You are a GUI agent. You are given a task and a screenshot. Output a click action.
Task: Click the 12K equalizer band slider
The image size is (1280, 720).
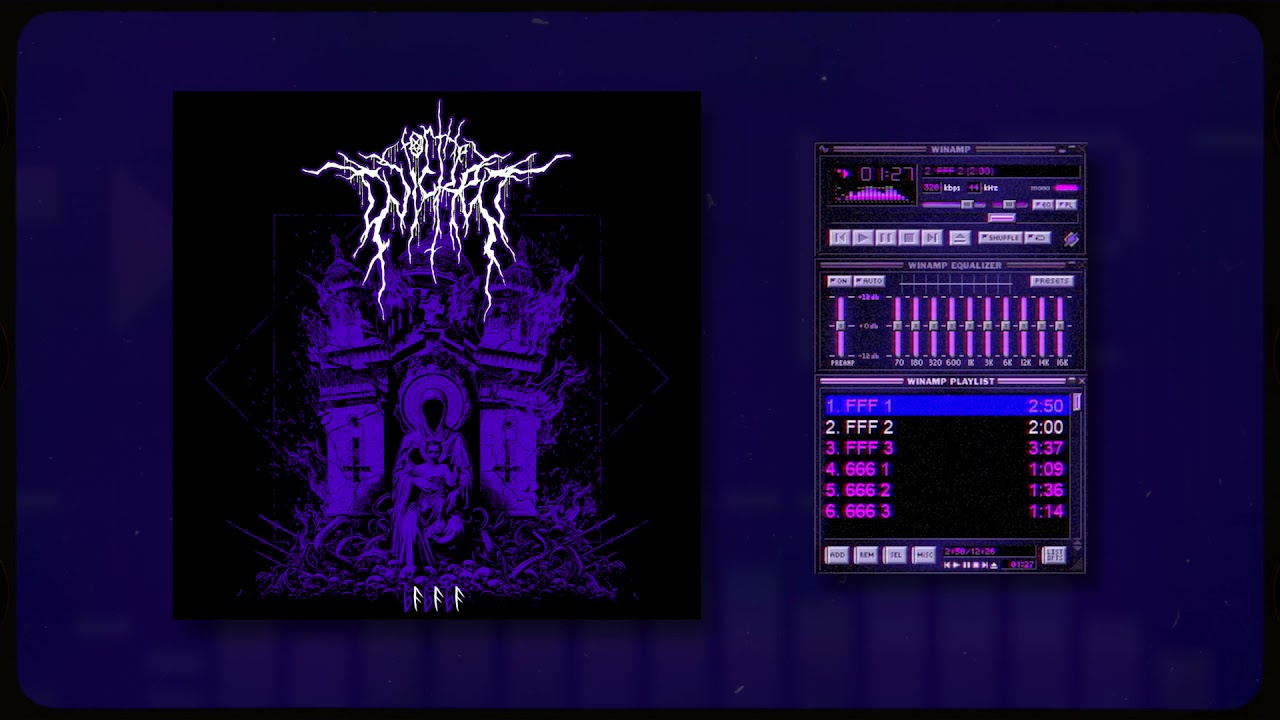(x=1024, y=326)
